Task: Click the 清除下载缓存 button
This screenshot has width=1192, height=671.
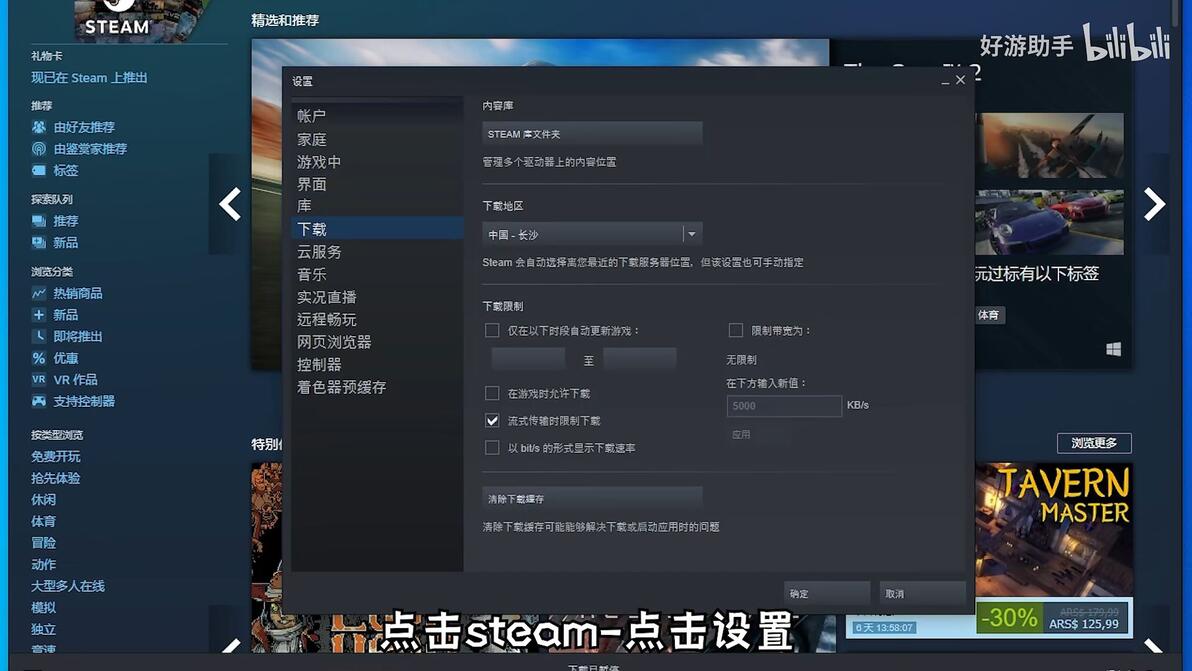Action: tap(592, 499)
